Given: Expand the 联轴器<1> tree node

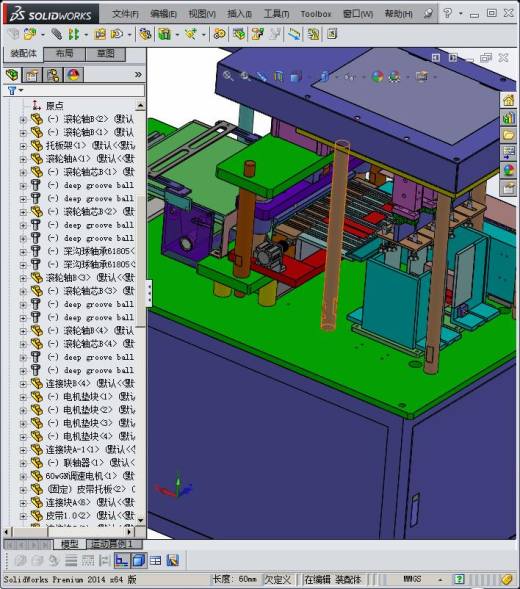Looking at the screenshot, I should point(23,463).
